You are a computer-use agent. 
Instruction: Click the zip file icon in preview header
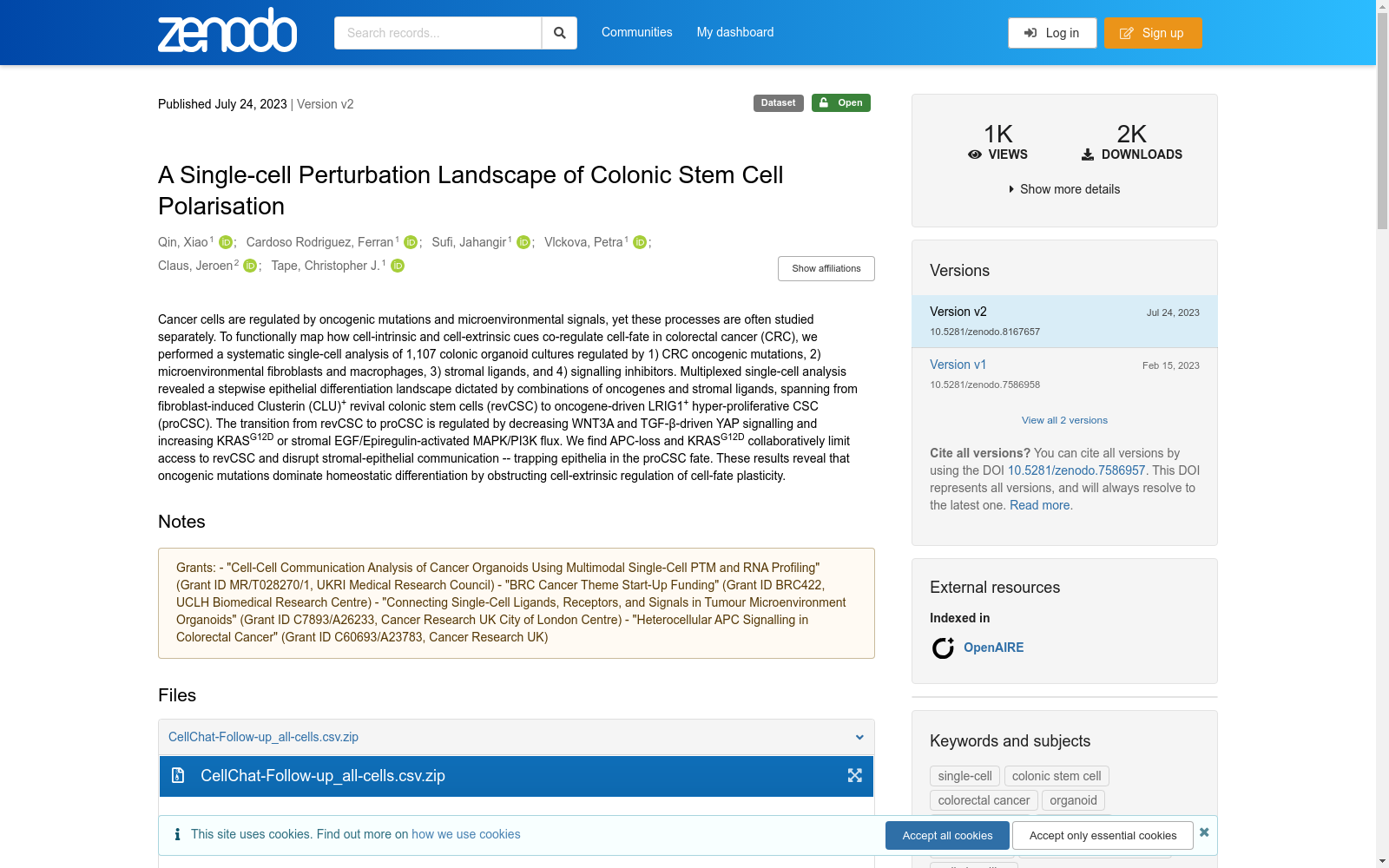[x=178, y=776]
